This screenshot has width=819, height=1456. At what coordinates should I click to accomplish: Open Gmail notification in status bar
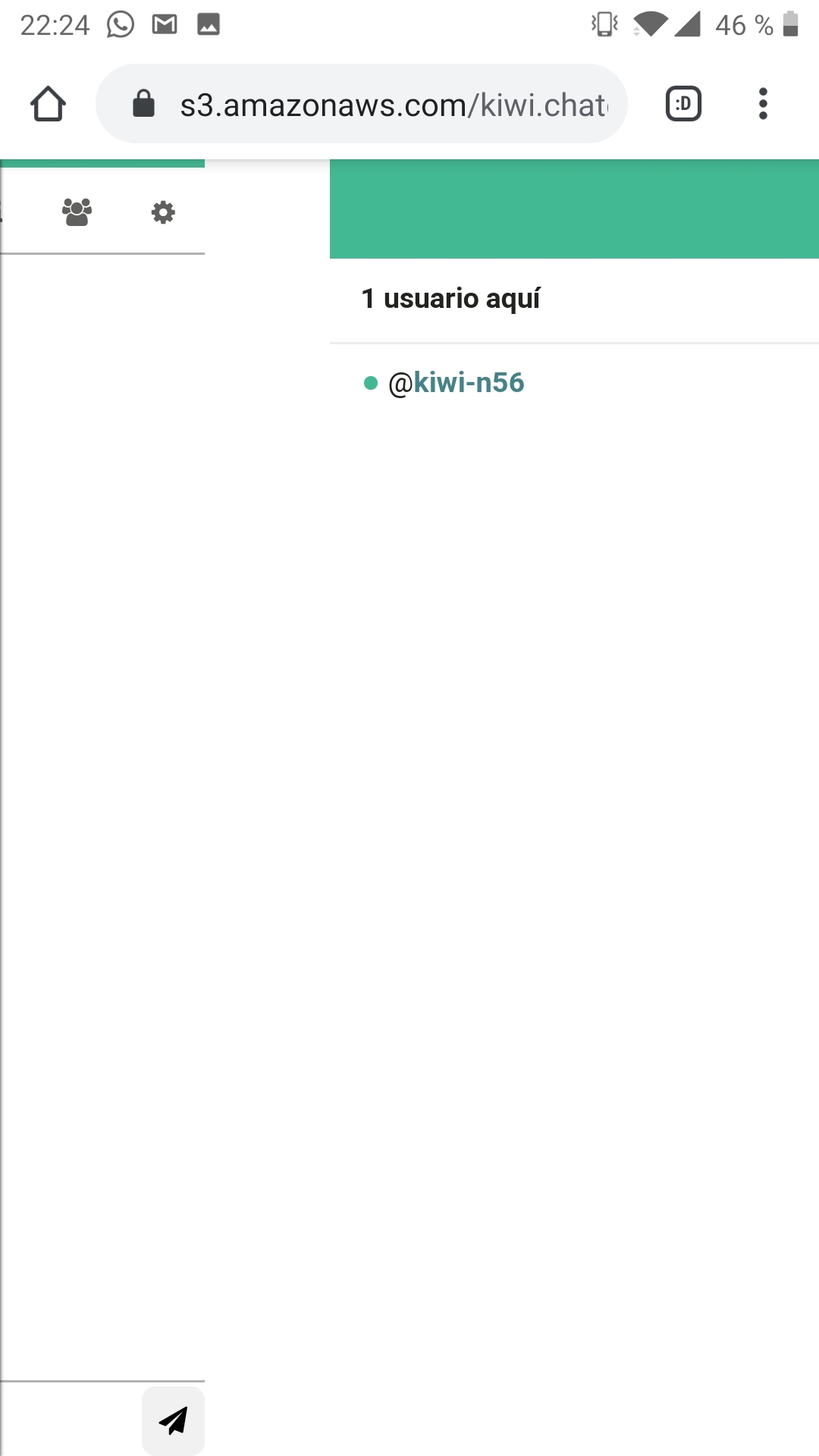[165, 24]
